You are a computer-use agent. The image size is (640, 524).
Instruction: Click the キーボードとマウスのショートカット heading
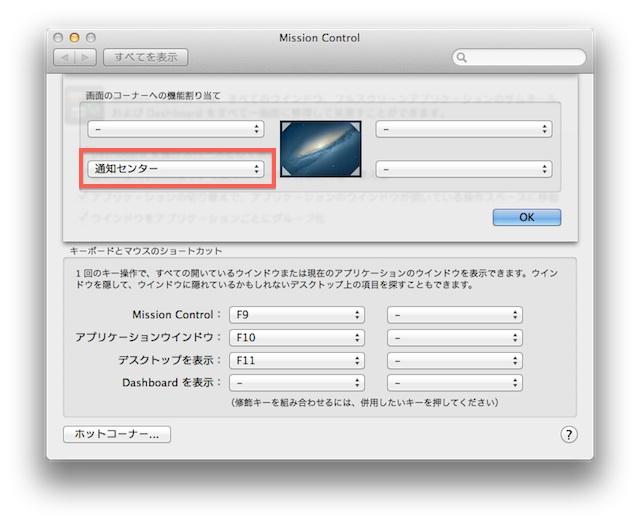(x=146, y=251)
